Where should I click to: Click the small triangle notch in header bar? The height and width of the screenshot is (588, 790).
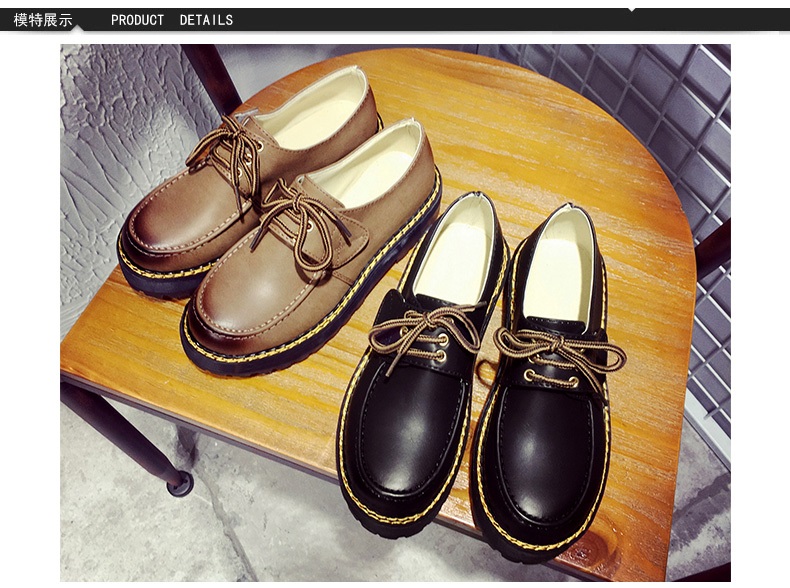click(630, 10)
